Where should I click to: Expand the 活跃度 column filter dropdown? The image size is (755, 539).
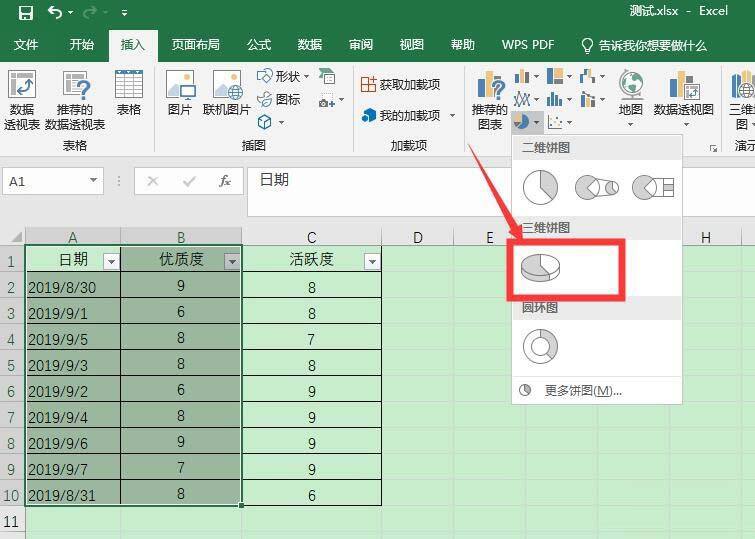tap(372, 261)
